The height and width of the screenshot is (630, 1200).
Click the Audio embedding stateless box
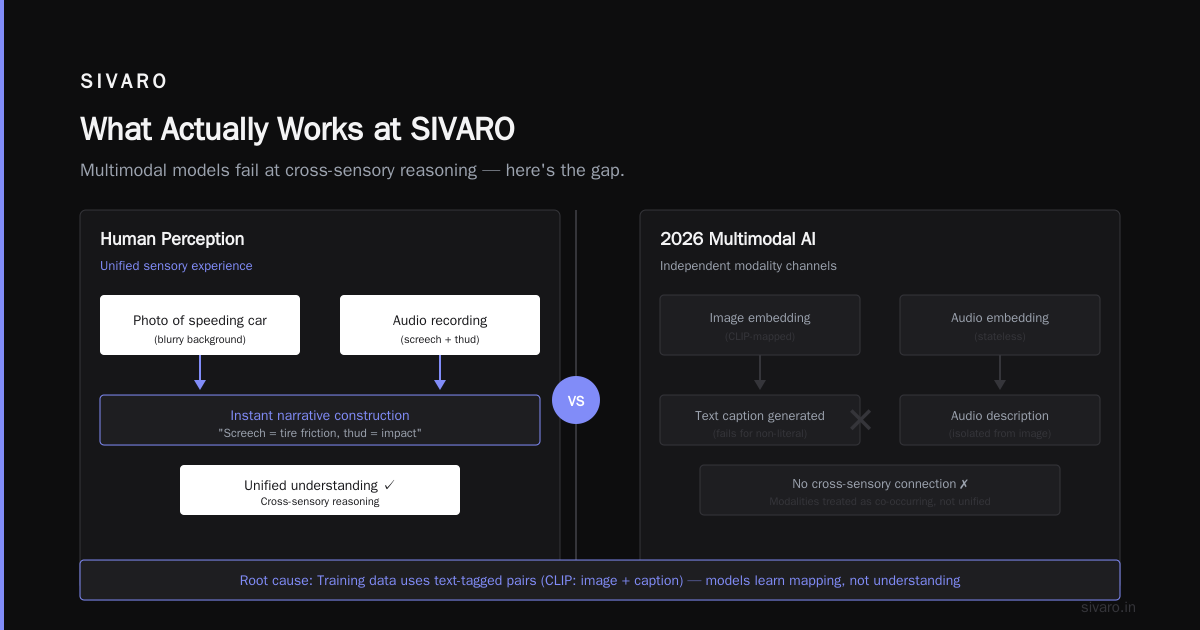1000,325
